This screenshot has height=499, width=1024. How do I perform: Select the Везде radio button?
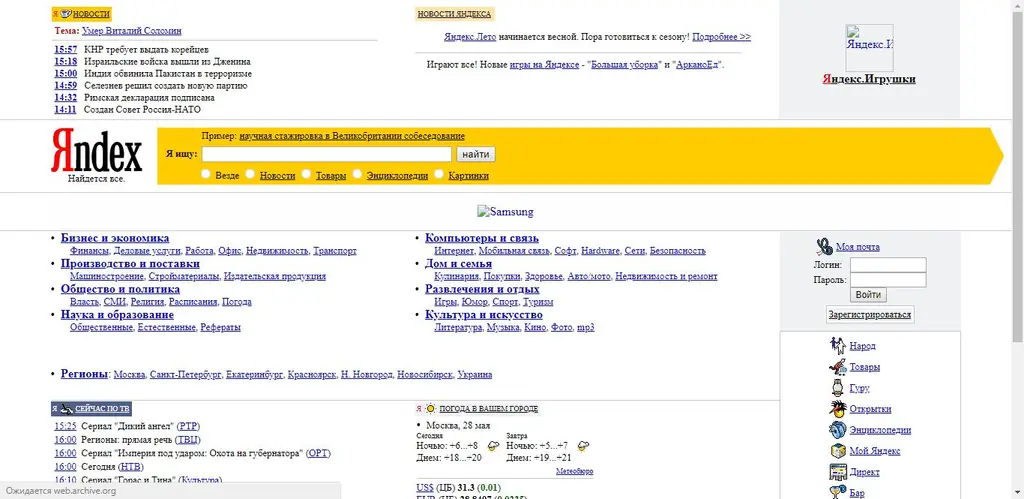(x=206, y=174)
